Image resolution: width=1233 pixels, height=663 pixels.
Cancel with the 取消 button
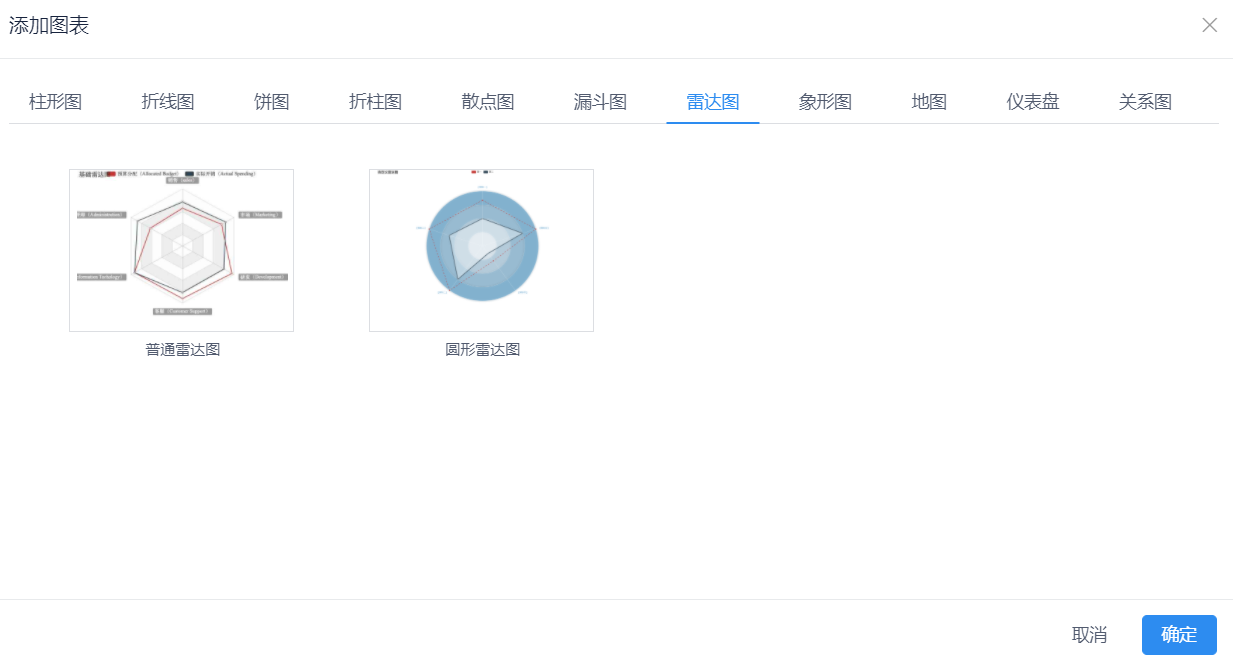(1089, 635)
